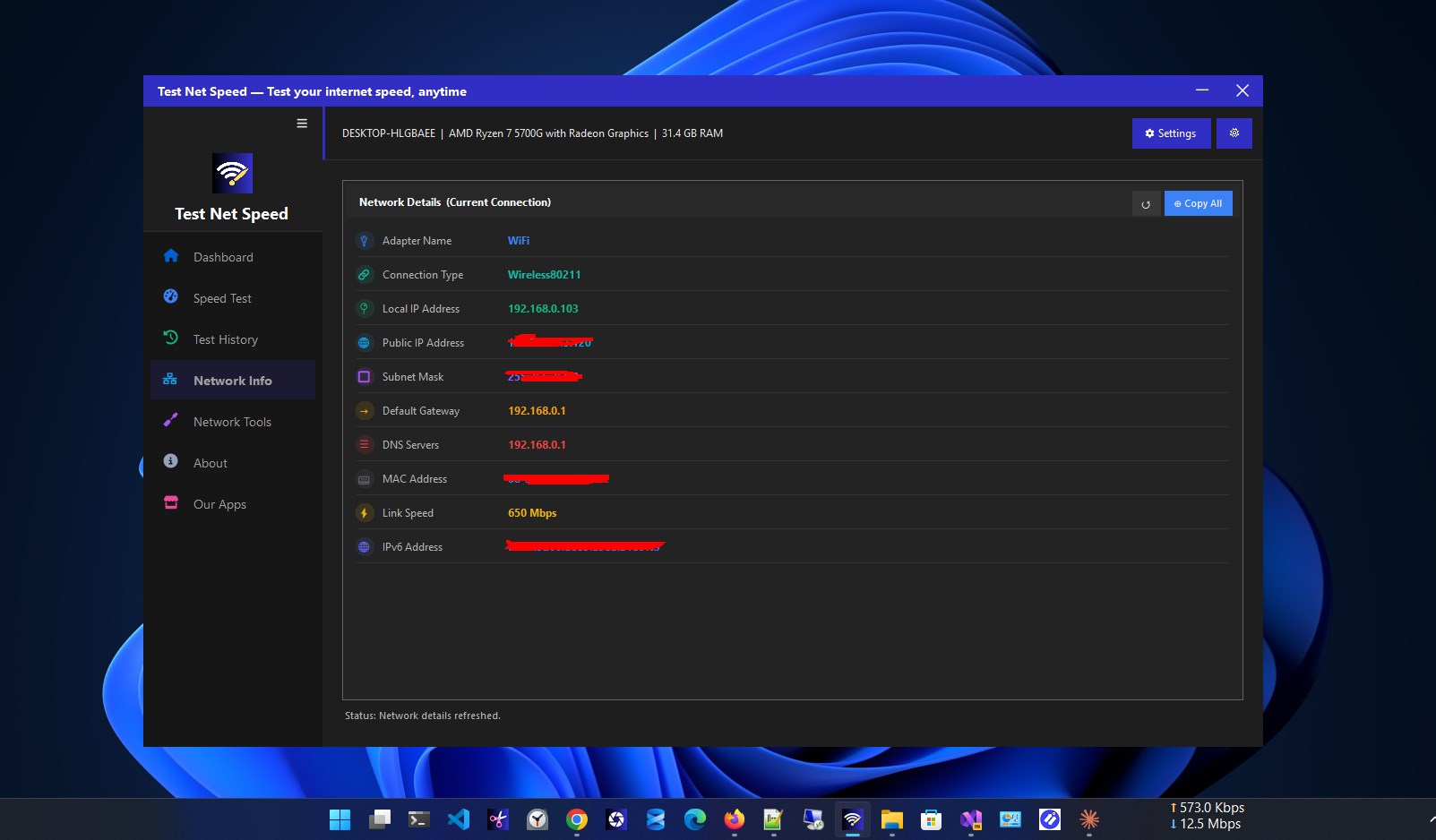Click the Status: Network details refreshed text
The width and height of the screenshot is (1436, 840).
423,716
